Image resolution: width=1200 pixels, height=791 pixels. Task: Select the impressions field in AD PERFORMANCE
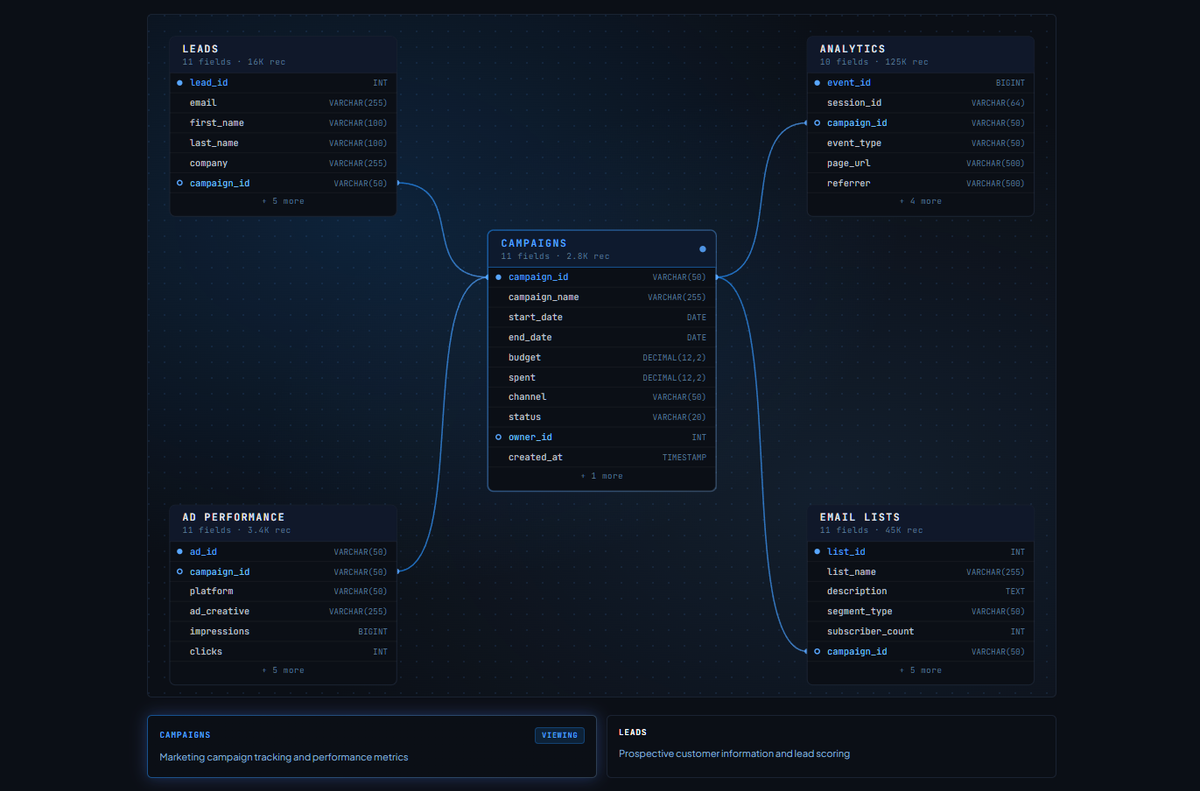pos(283,631)
